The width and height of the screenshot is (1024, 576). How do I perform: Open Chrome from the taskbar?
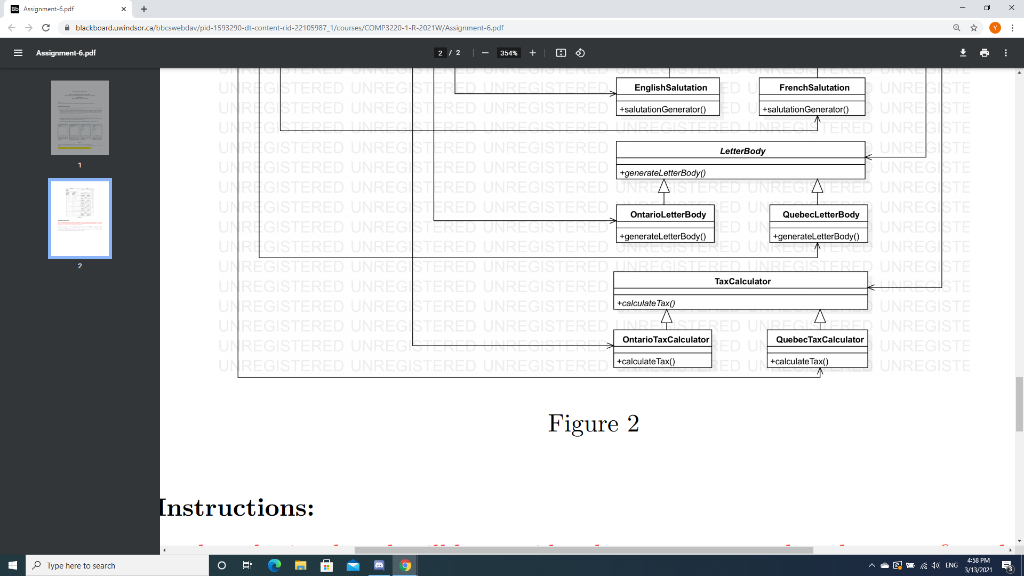point(404,566)
